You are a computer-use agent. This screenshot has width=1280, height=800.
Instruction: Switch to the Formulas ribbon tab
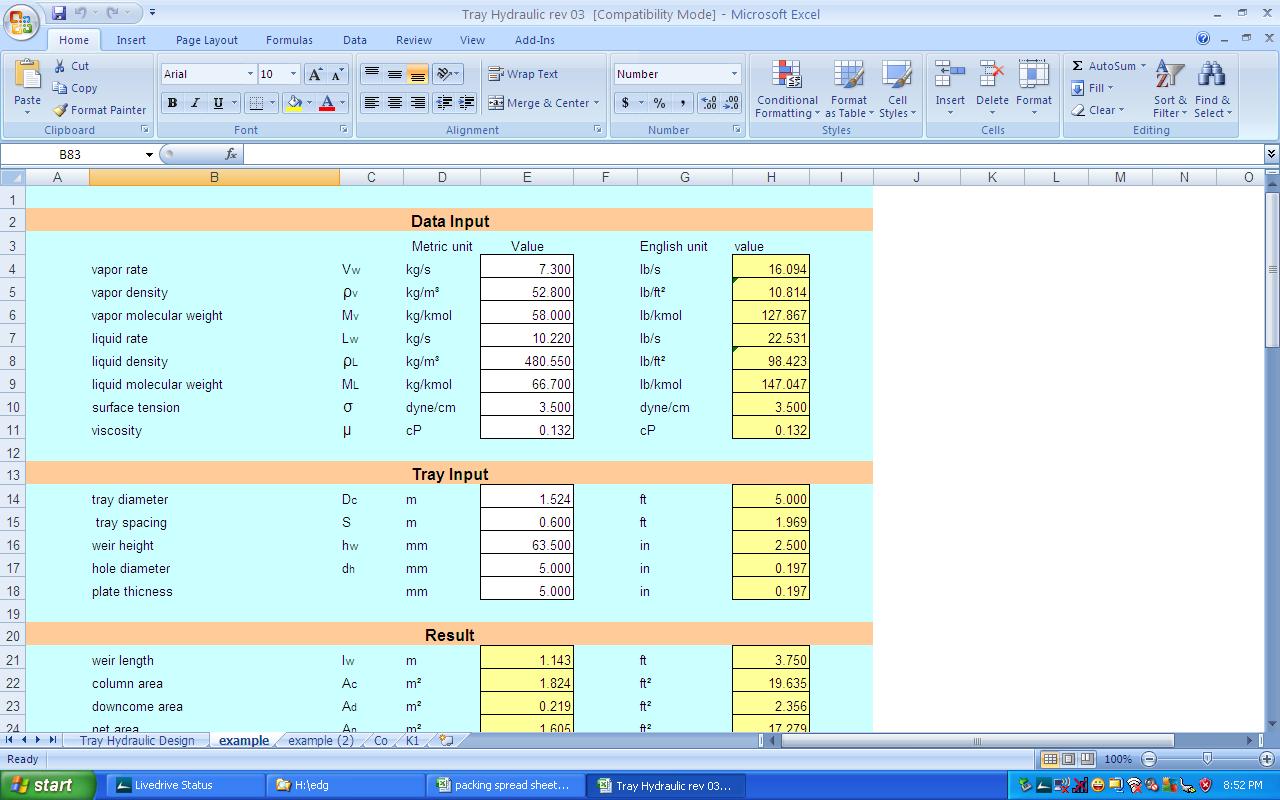tap(289, 40)
